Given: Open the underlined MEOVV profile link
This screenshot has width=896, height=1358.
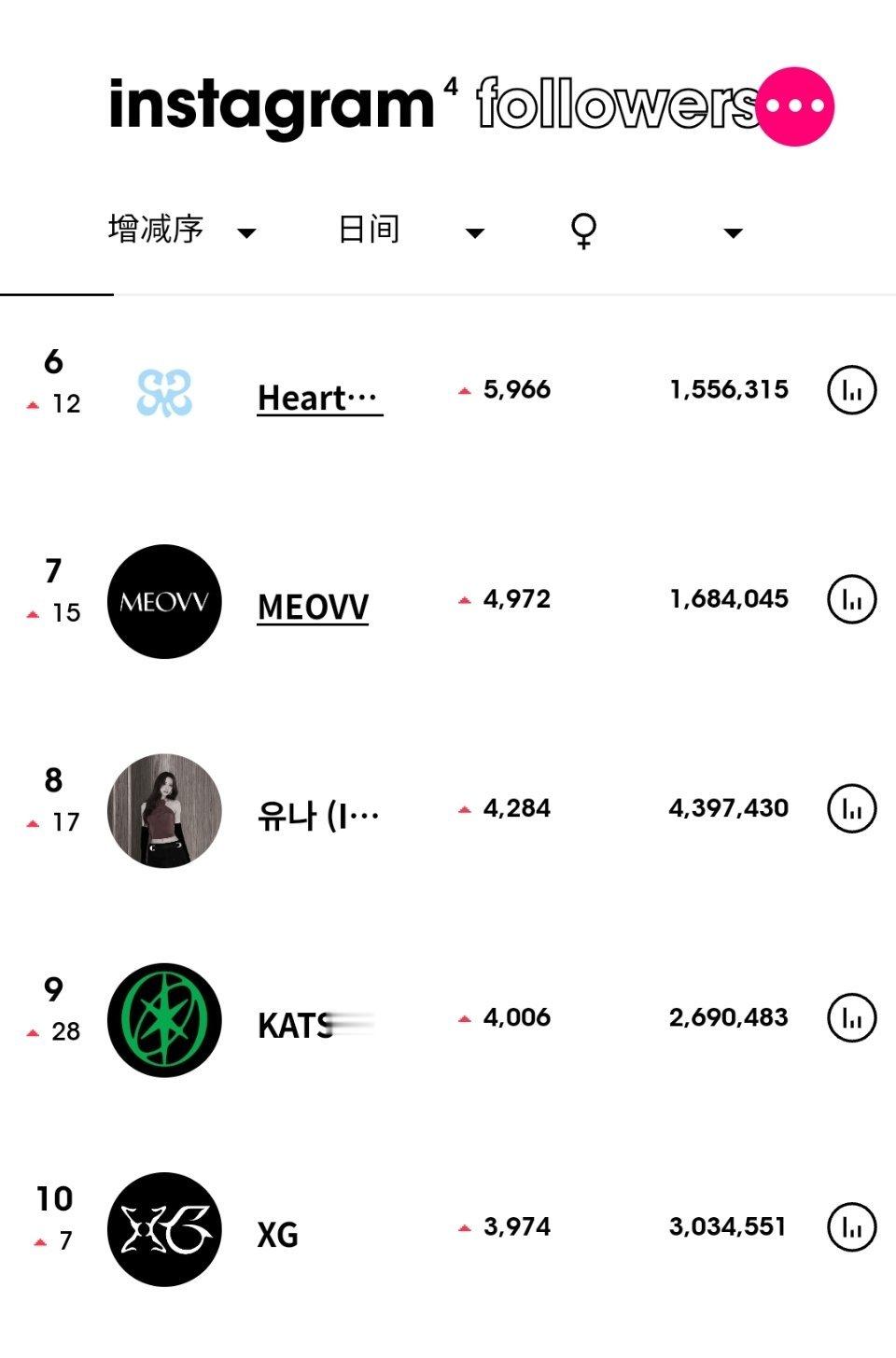Looking at the screenshot, I should tap(313, 607).
